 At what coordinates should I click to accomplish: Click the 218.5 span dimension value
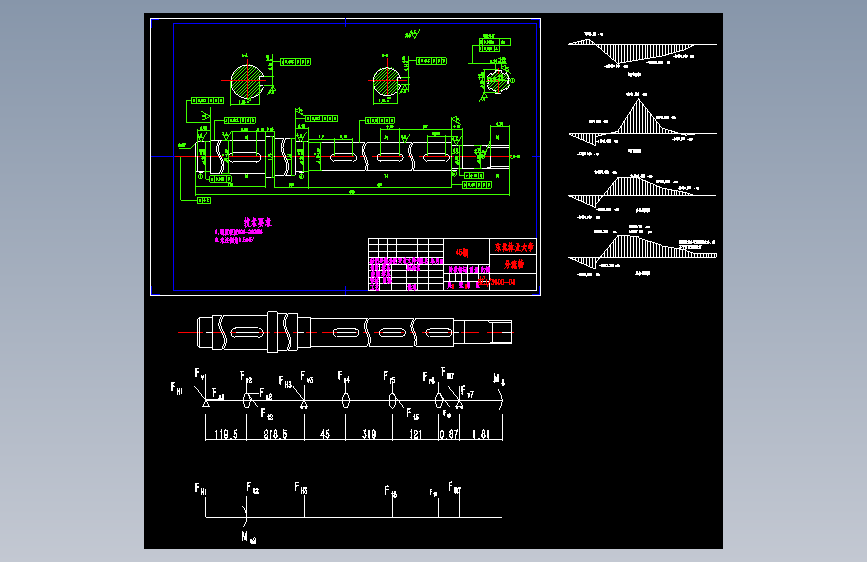275,434
